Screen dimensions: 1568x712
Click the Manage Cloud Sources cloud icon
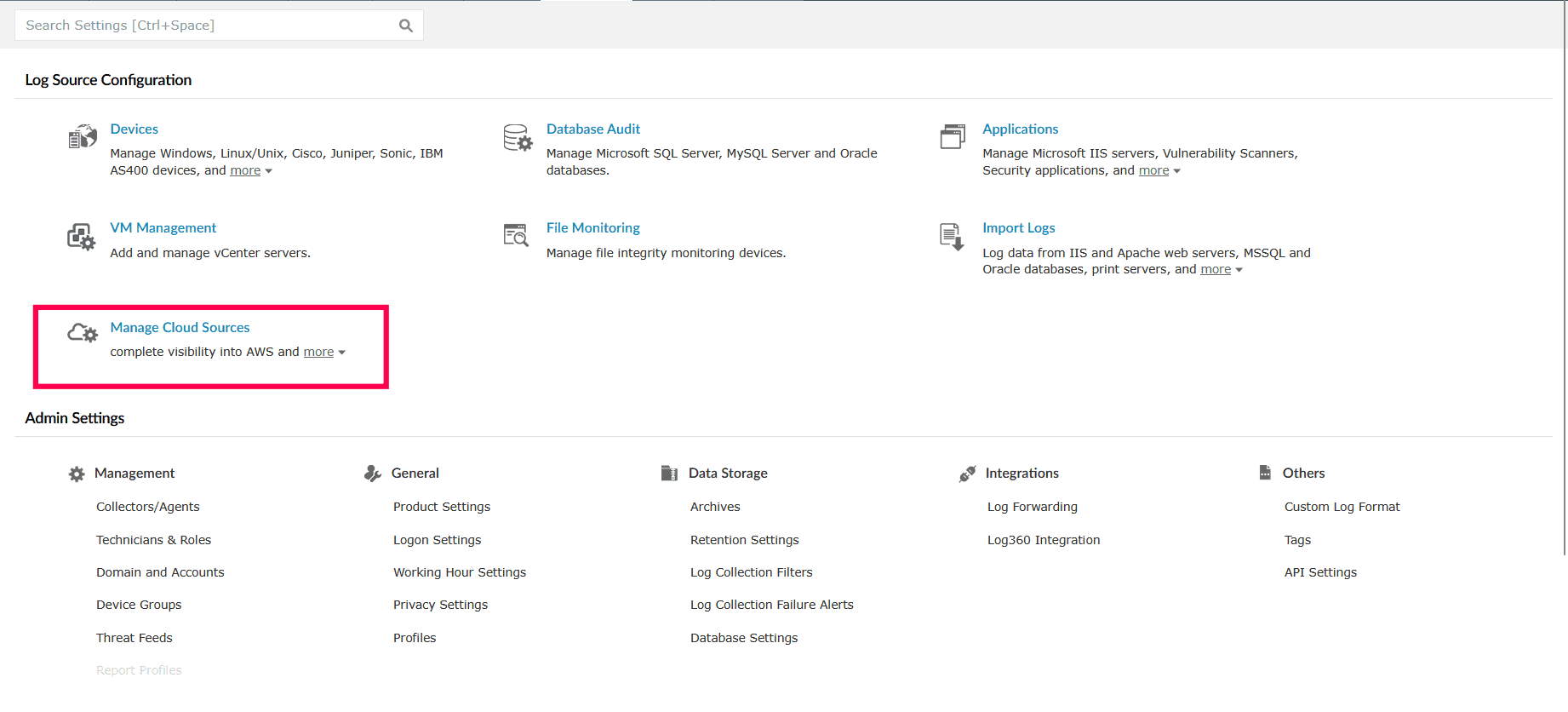(x=83, y=333)
